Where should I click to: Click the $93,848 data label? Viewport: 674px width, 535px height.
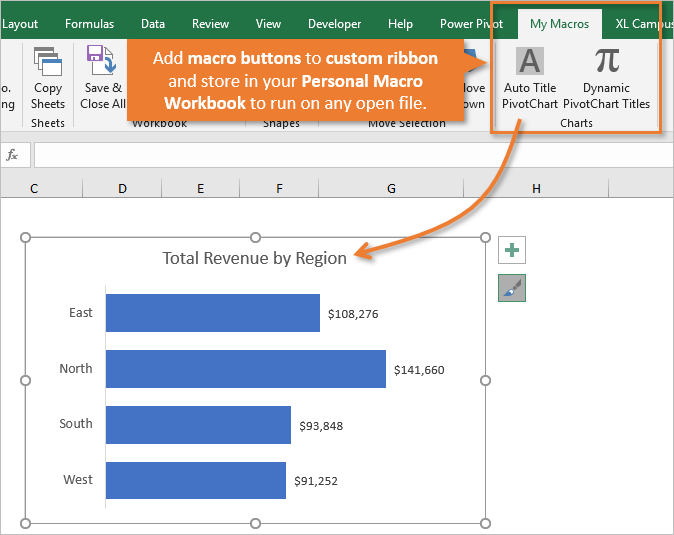[321, 426]
